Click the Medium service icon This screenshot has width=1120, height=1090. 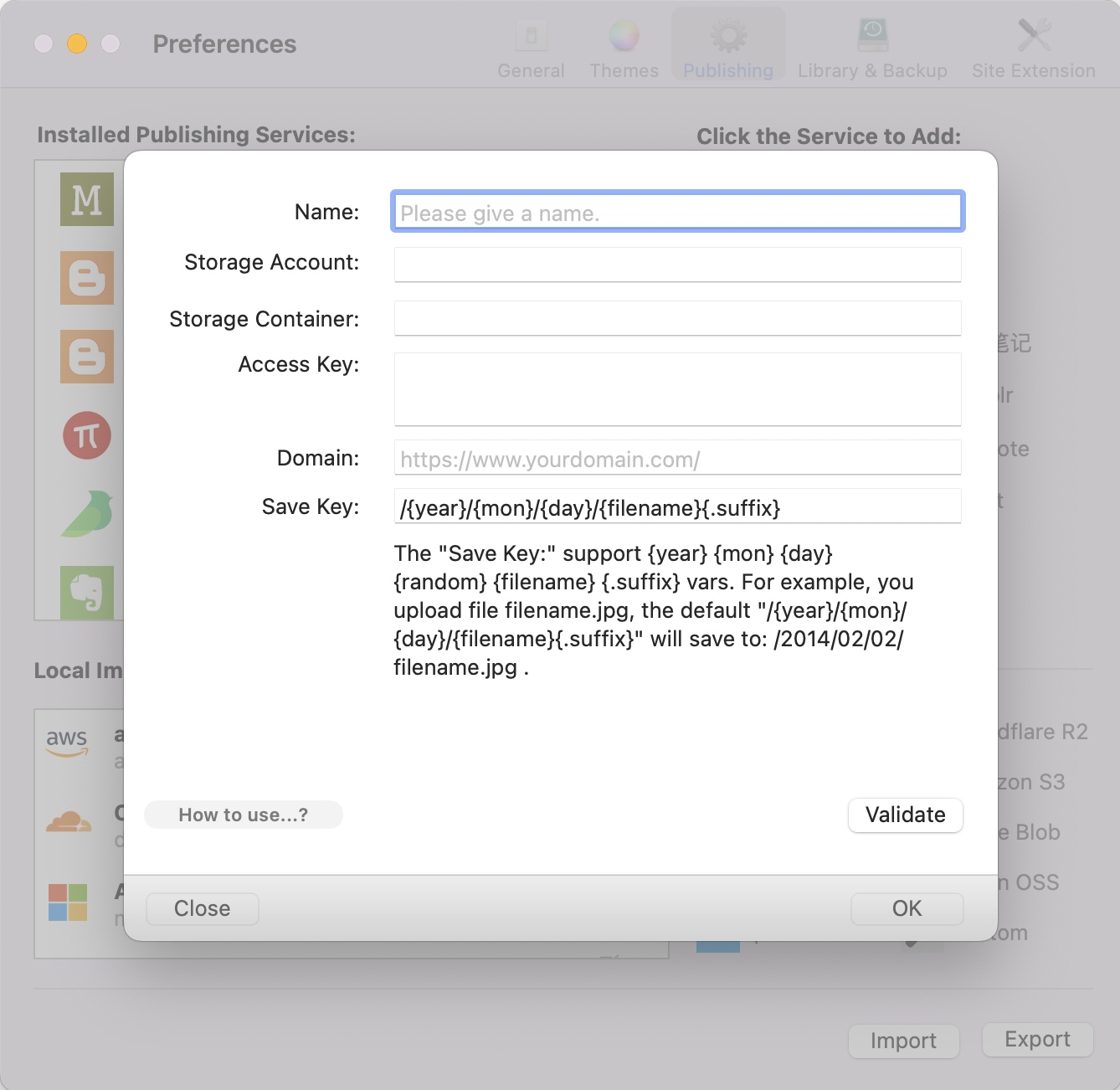(87, 199)
